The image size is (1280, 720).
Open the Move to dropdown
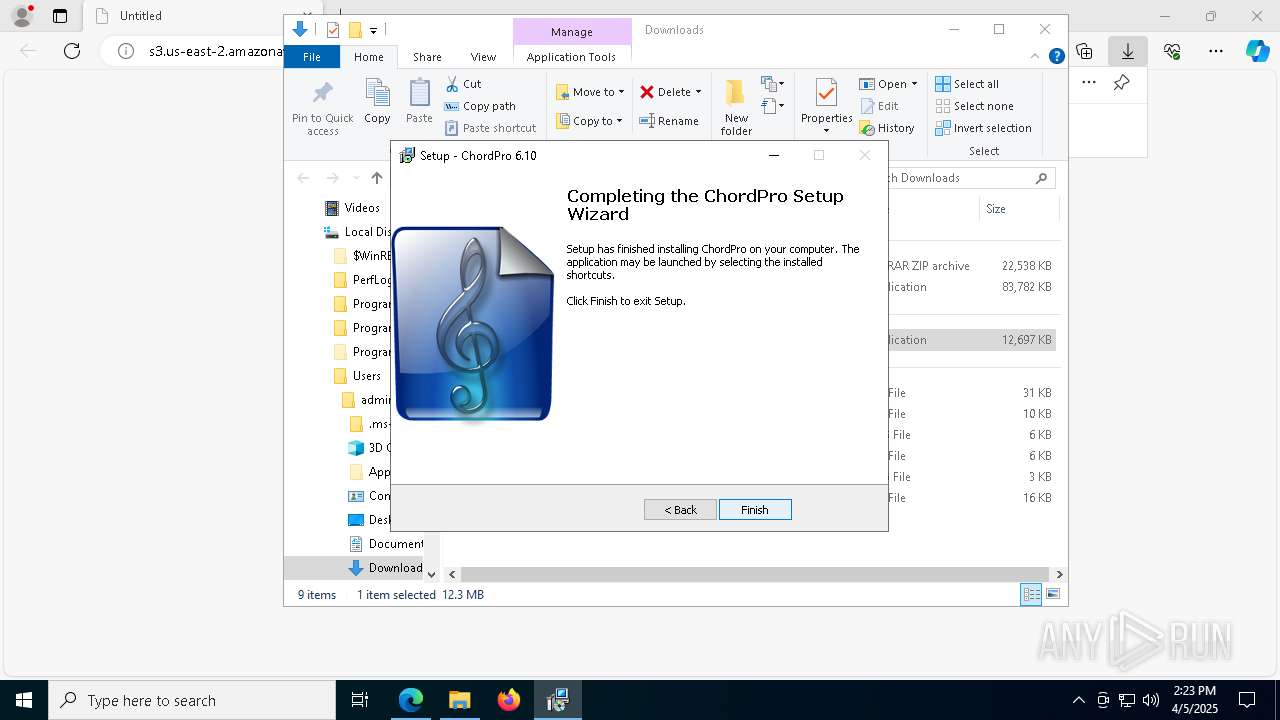tap(590, 92)
